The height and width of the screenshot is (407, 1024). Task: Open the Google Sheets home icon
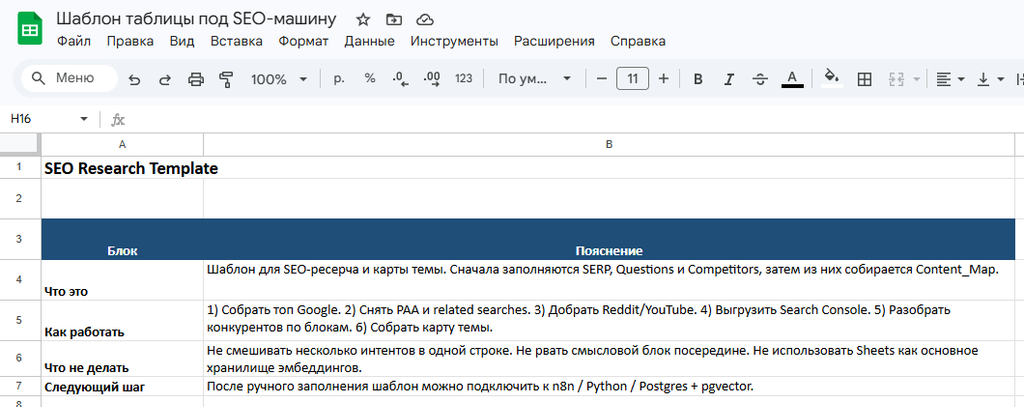29,30
